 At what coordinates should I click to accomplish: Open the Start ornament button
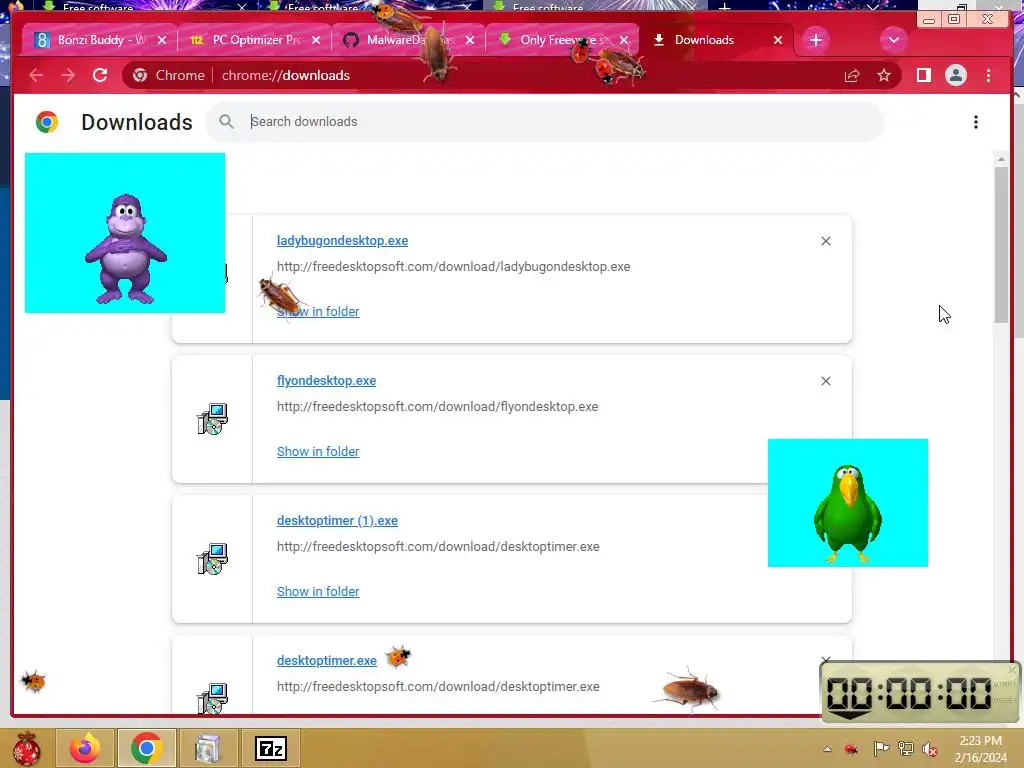26,748
